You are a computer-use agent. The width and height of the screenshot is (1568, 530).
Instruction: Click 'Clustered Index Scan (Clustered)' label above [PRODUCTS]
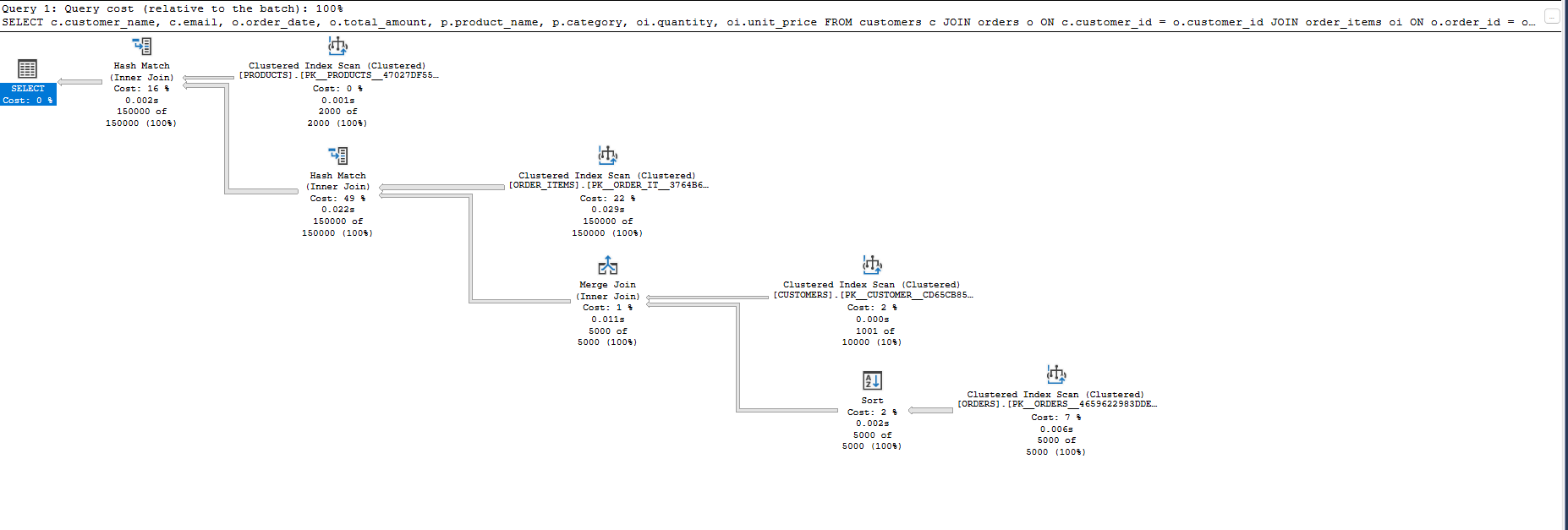337,66
